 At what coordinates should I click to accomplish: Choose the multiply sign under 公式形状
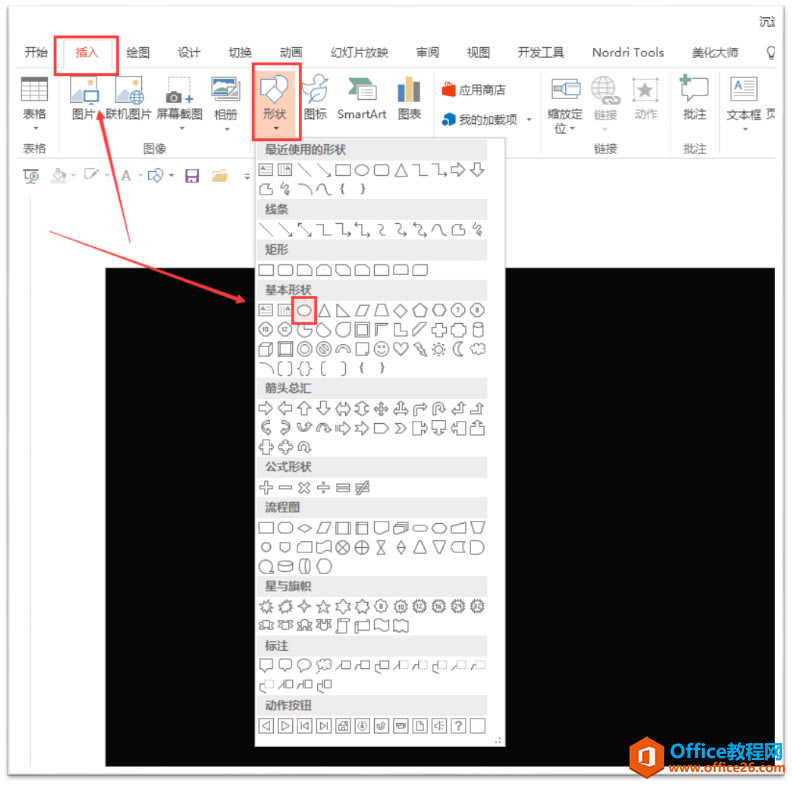(304, 487)
